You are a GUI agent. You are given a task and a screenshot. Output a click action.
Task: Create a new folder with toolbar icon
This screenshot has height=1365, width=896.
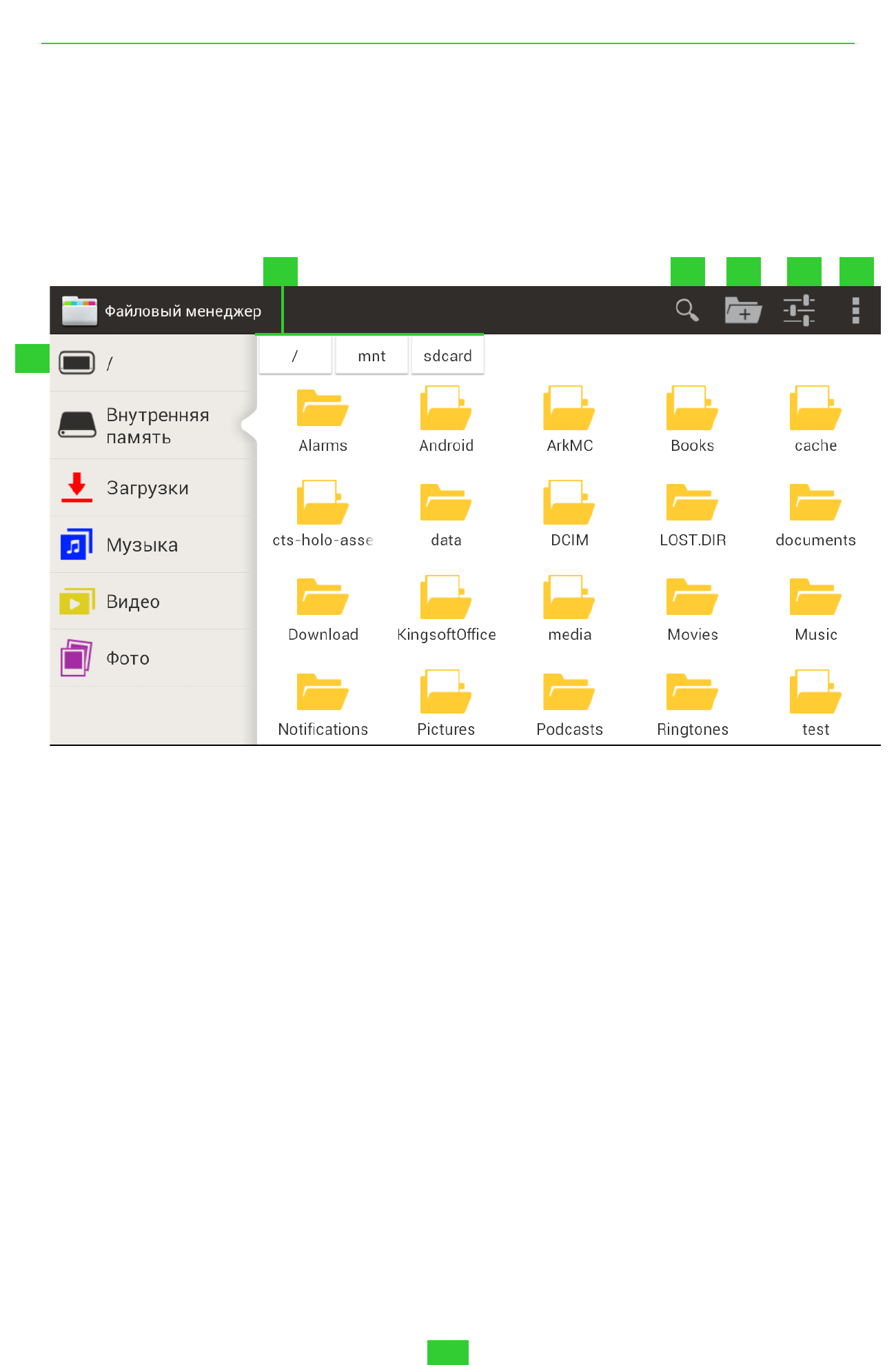742,311
